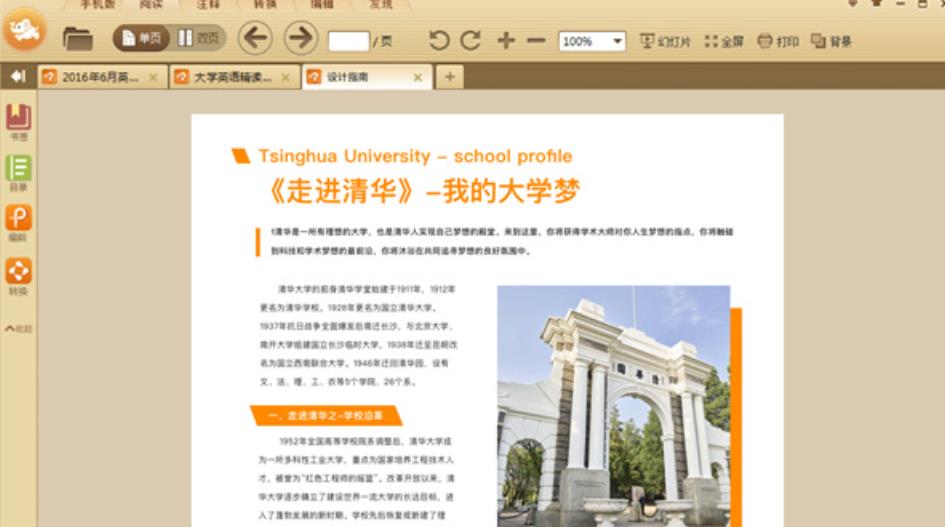The height and width of the screenshot is (527, 945).
Task: Zoom in with the plus icon
Action: 506,40
